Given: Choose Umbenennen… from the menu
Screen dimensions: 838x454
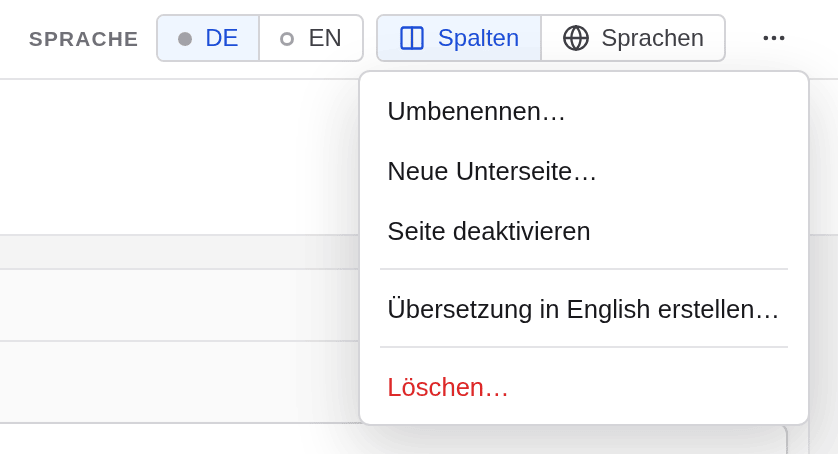Looking at the screenshot, I should tap(584, 111).
